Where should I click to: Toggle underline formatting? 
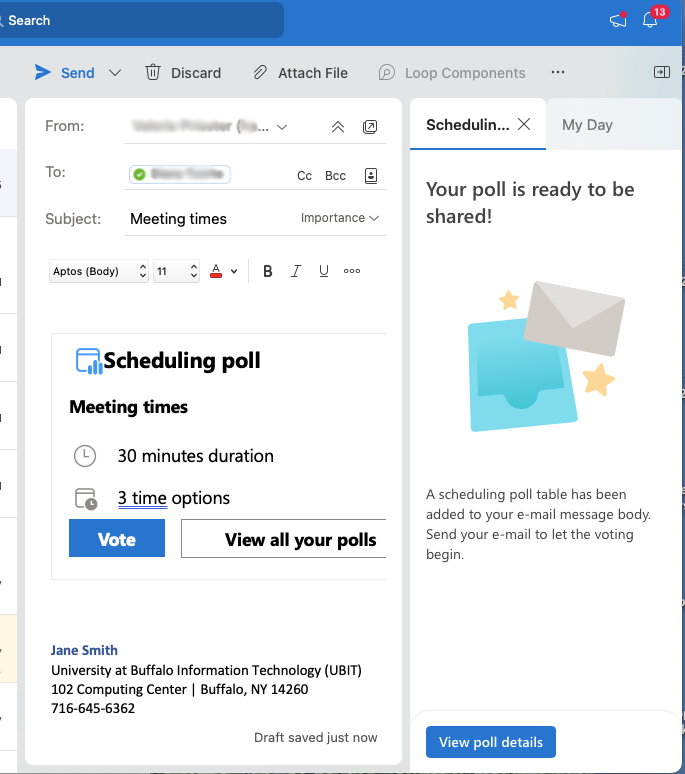pyautogui.click(x=323, y=271)
